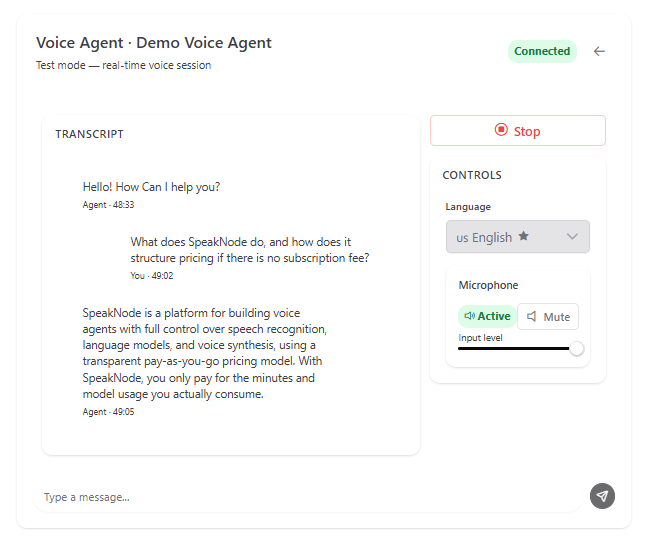This screenshot has height=544, width=654.
Task: Click the Input level slider track
Action: pyautogui.click(x=510, y=348)
